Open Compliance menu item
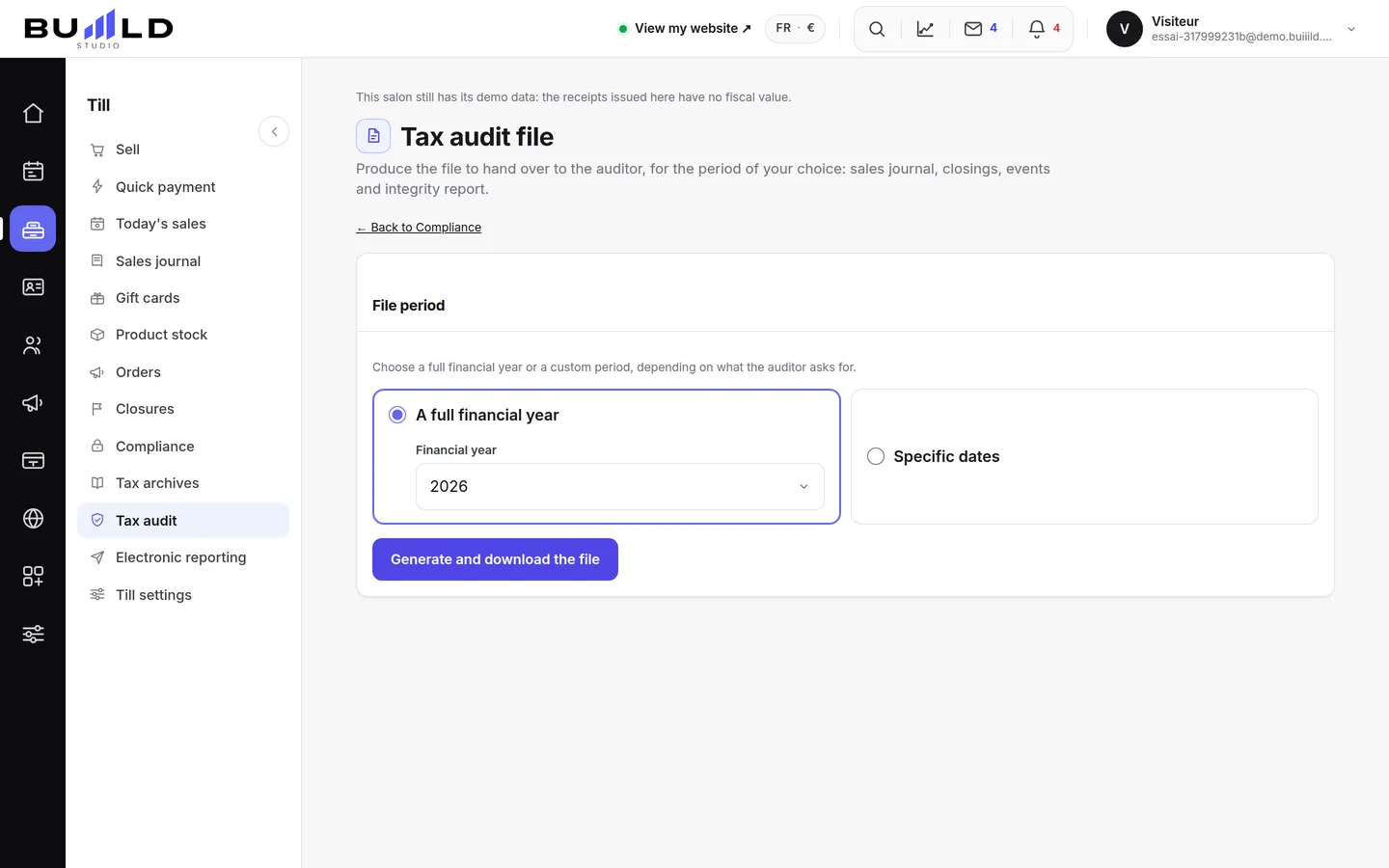1389x868 pixels. tap(183, 447)
